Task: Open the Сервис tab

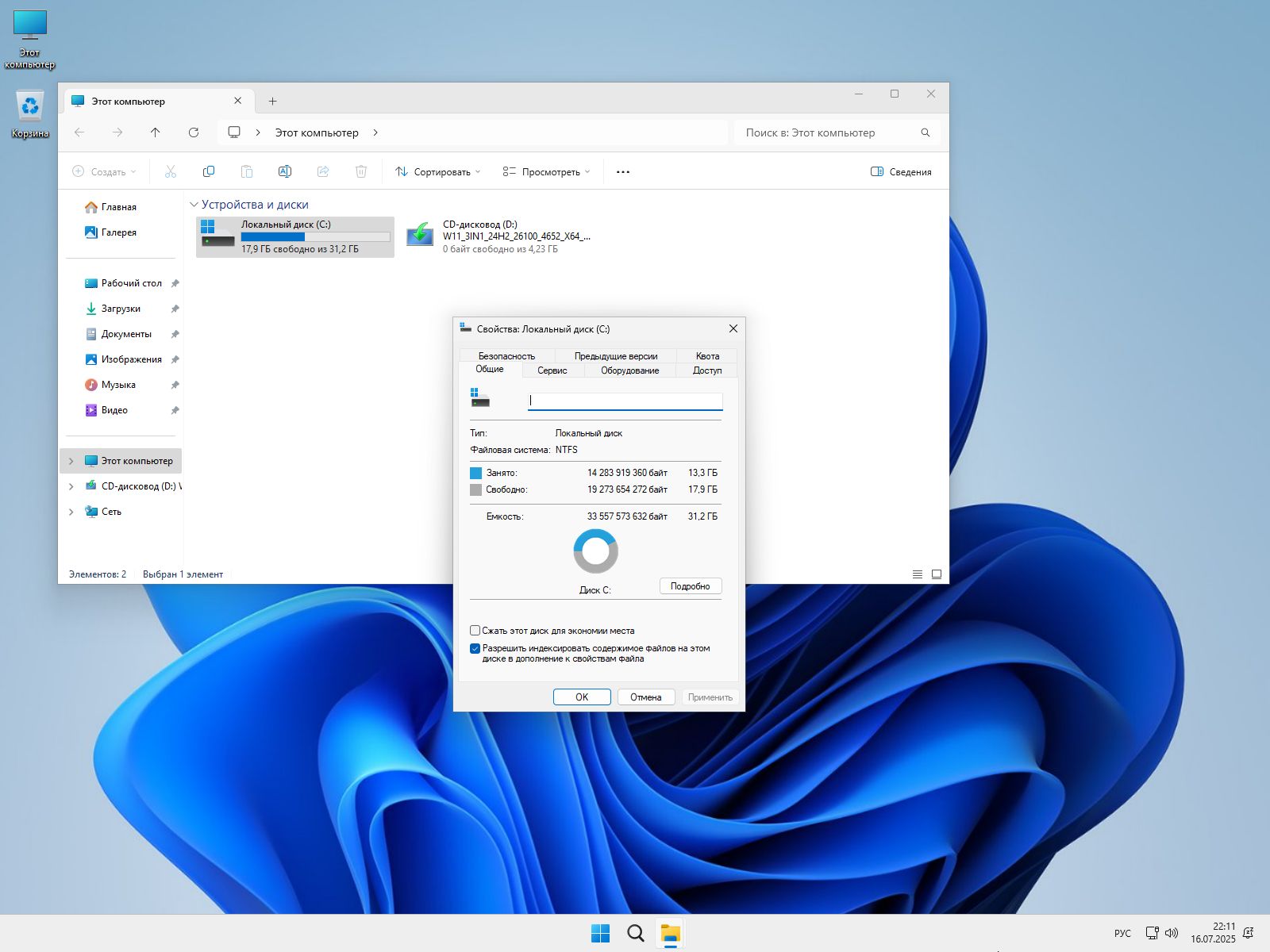Action: [552, 370]
